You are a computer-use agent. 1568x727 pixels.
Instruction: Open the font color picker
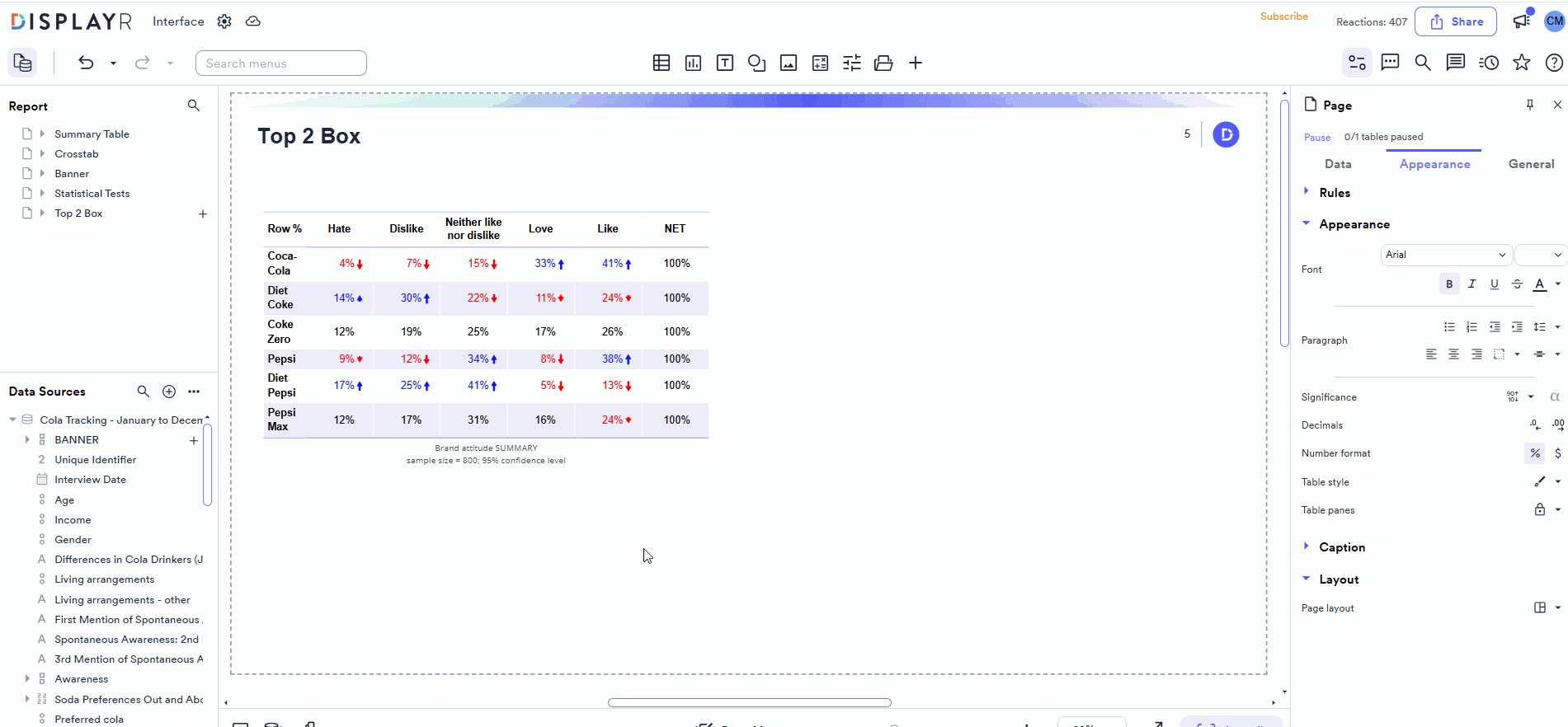[1539, 284]
